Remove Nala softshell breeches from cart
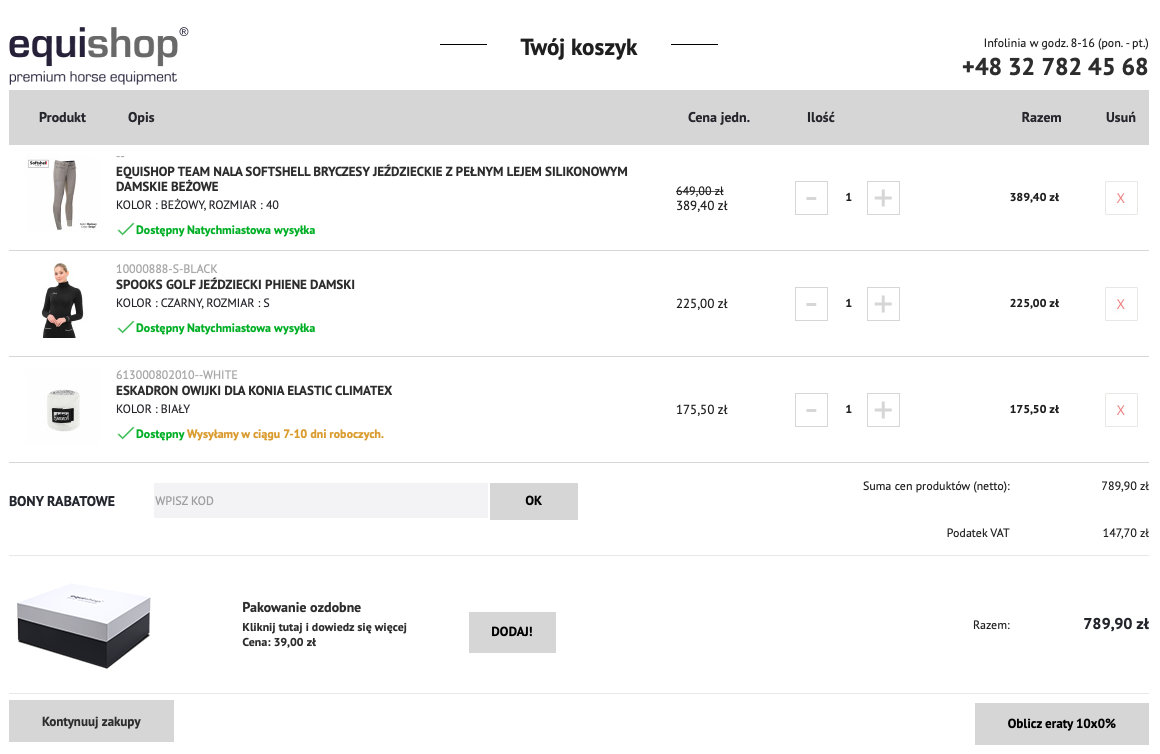This screenshot has height=754, width=1160. (x=1120, y=198)
